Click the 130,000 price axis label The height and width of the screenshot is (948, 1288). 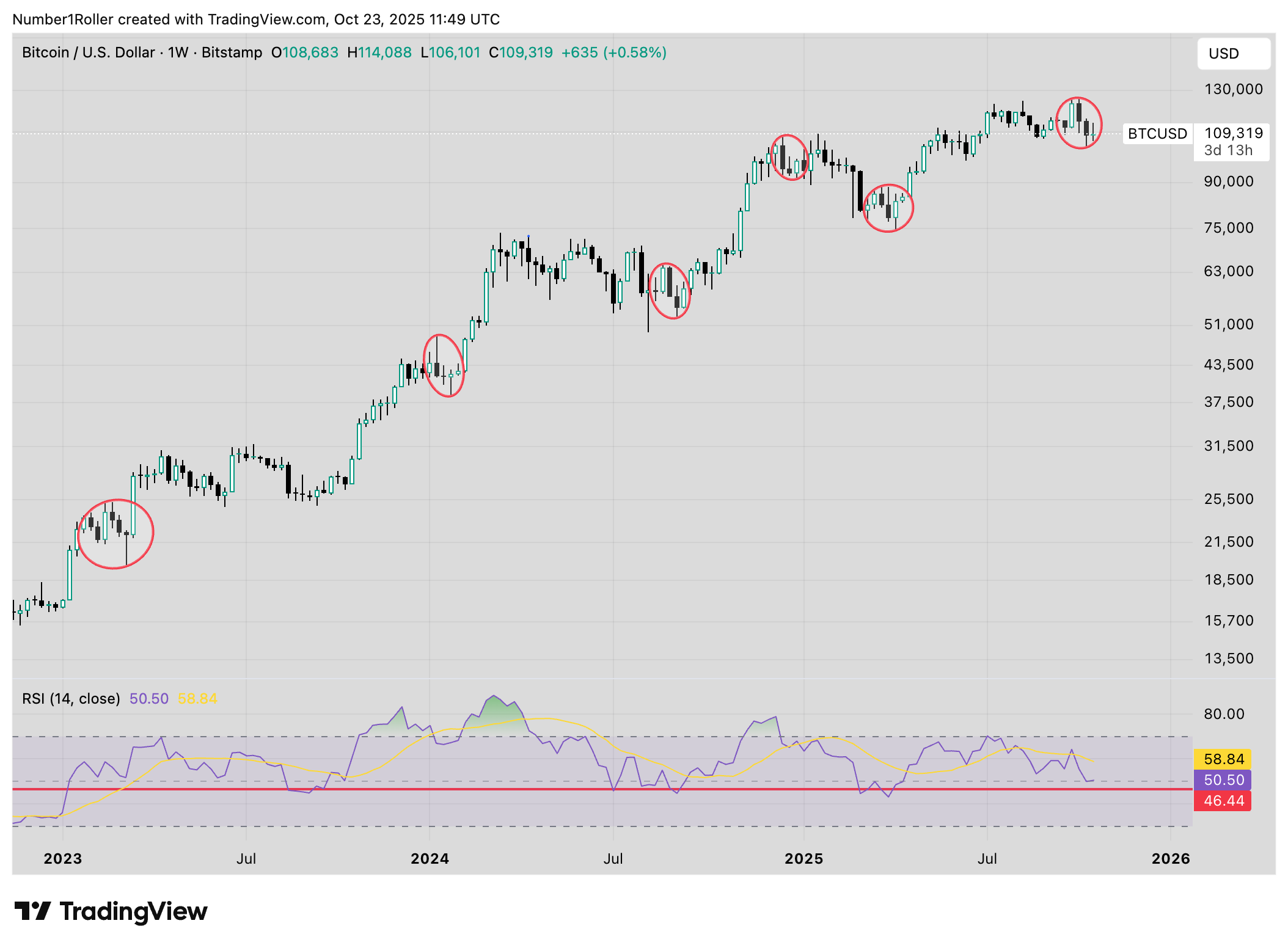pos(1233,89)
